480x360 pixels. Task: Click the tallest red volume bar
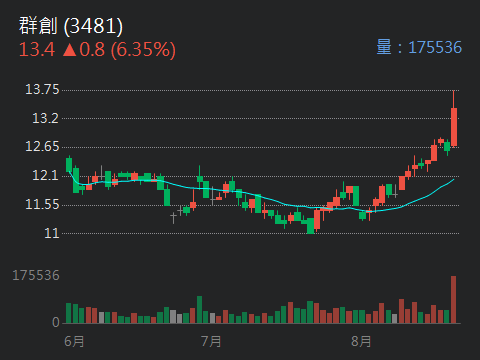454,299
